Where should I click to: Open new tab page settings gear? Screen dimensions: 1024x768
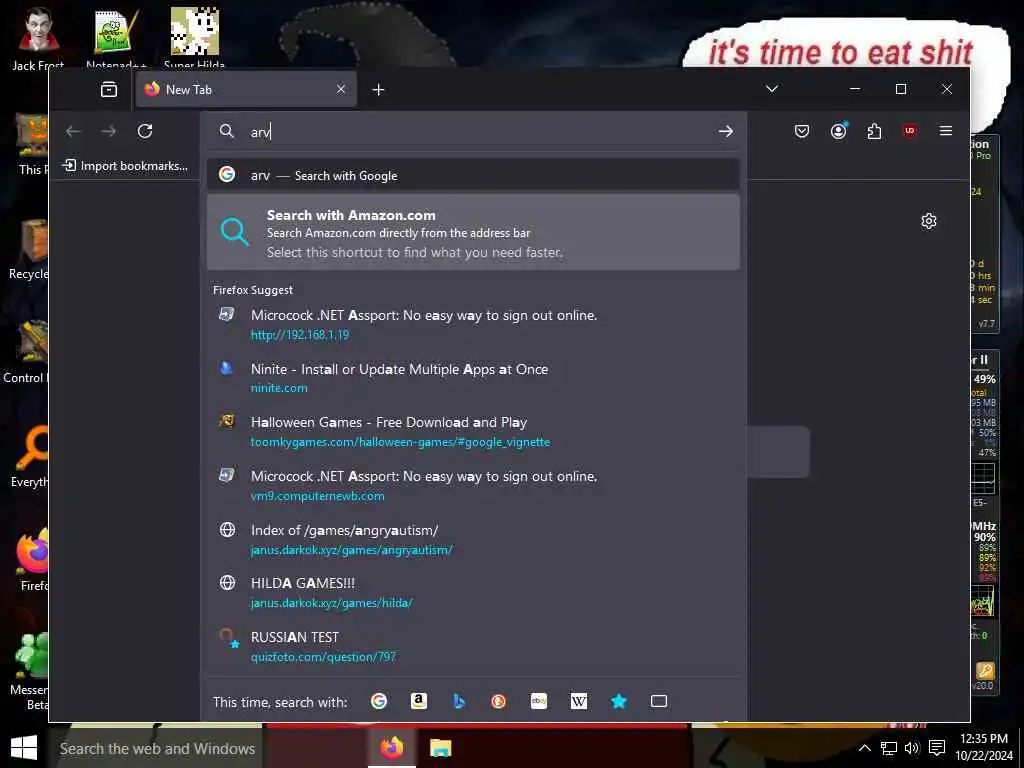point(929,221)
